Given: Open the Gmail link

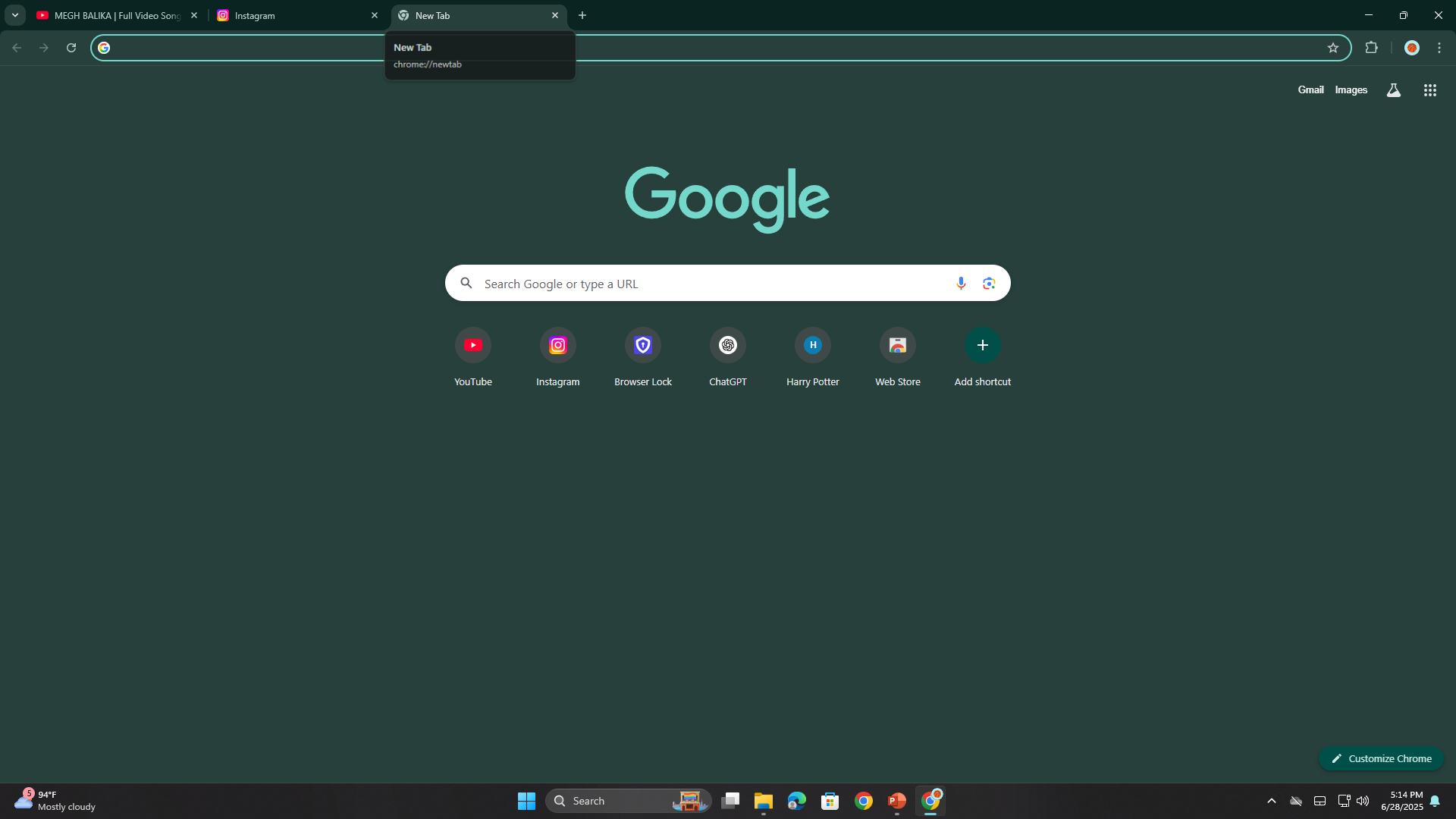Looking at the screenshot, I should pyautogui.click(x=1310, y=89).
